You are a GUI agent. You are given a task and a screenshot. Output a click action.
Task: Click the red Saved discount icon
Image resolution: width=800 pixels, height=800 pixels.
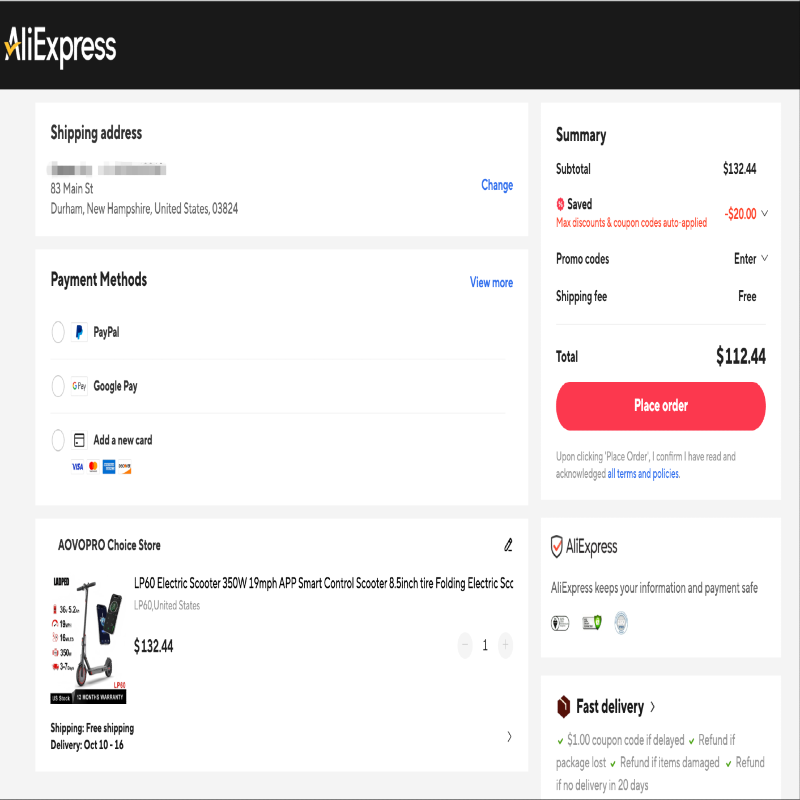pyautogui.click(x=560, y=204)
